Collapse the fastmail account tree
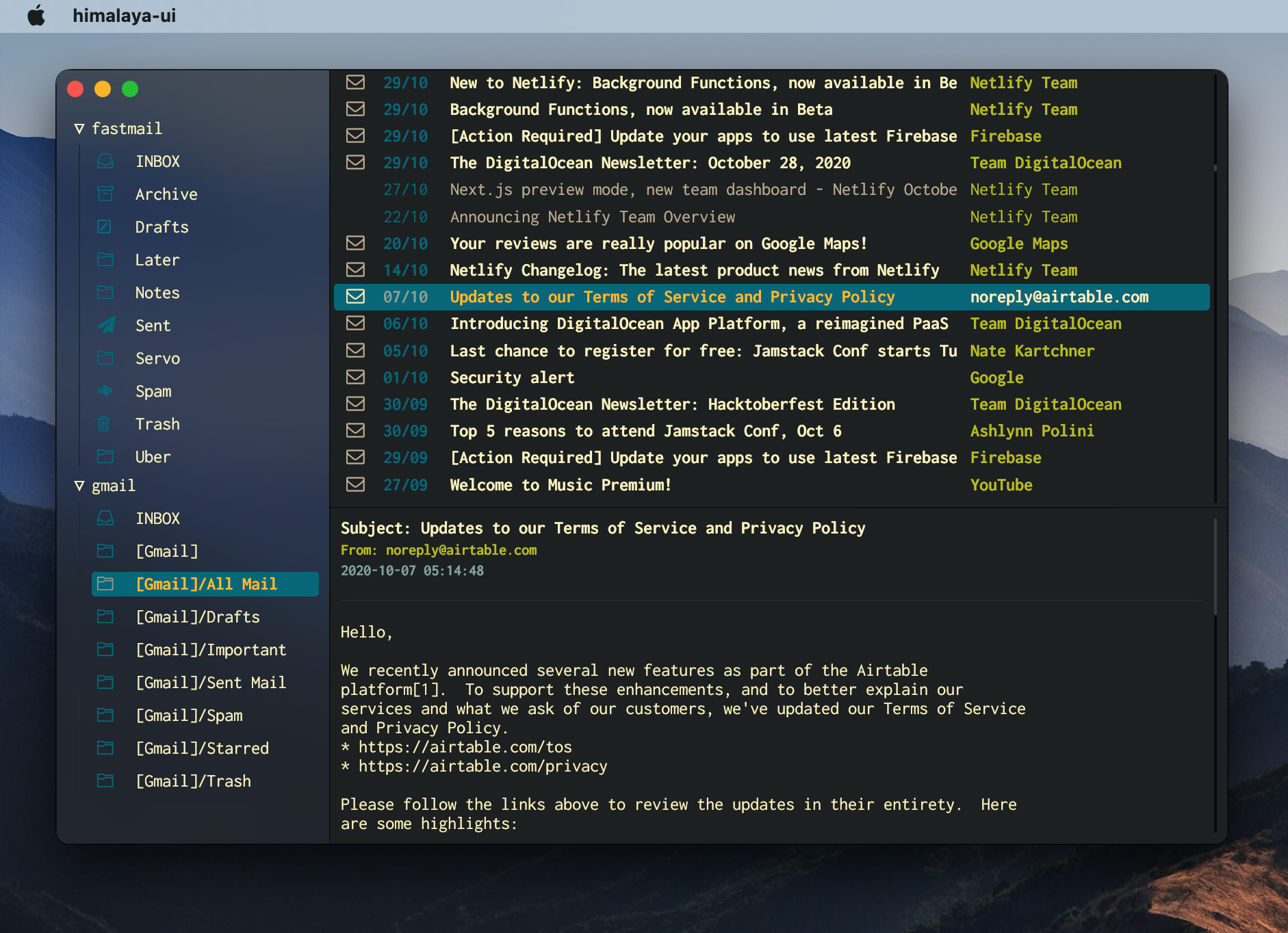This screenshot has width=1288, height=933. click(x=80, y=128)
